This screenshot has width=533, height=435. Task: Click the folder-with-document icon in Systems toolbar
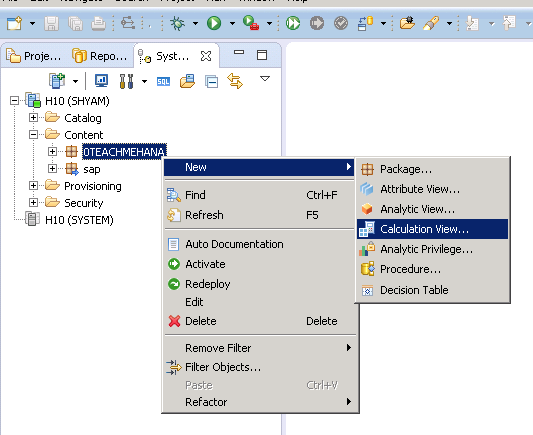(187, 81)
